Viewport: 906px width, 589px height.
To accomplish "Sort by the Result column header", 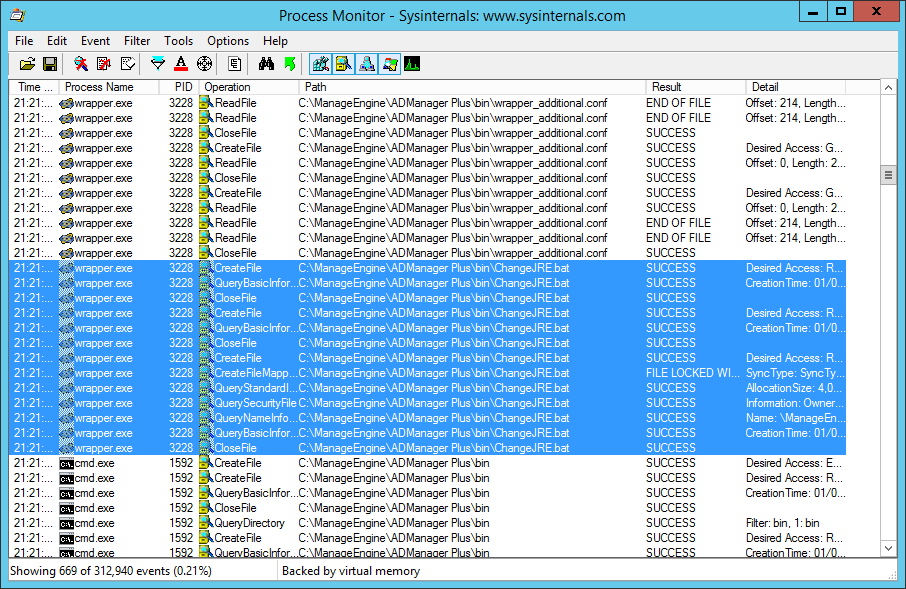I will [696, 87].
